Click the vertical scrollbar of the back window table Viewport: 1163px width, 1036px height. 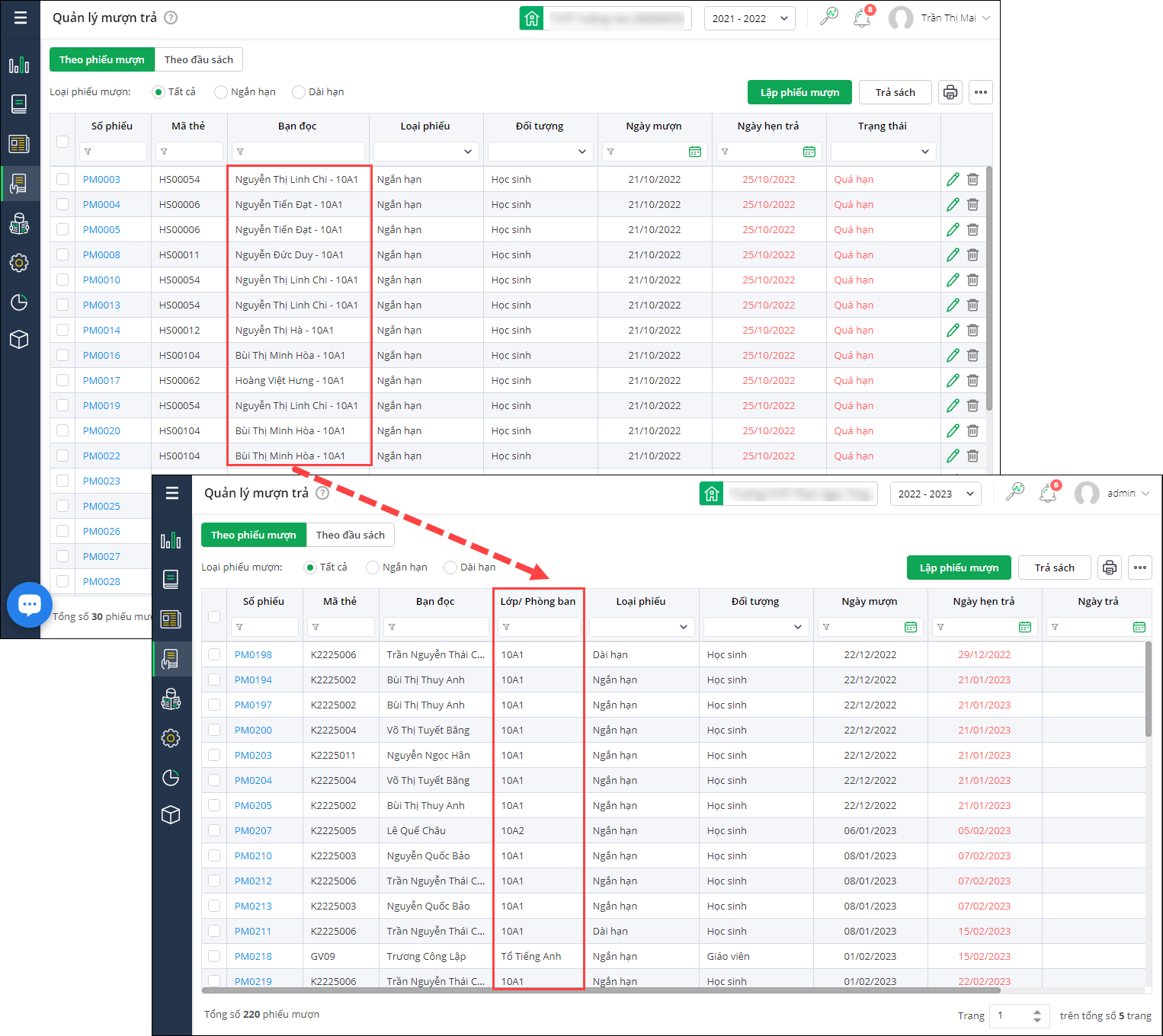click(989, 288)
